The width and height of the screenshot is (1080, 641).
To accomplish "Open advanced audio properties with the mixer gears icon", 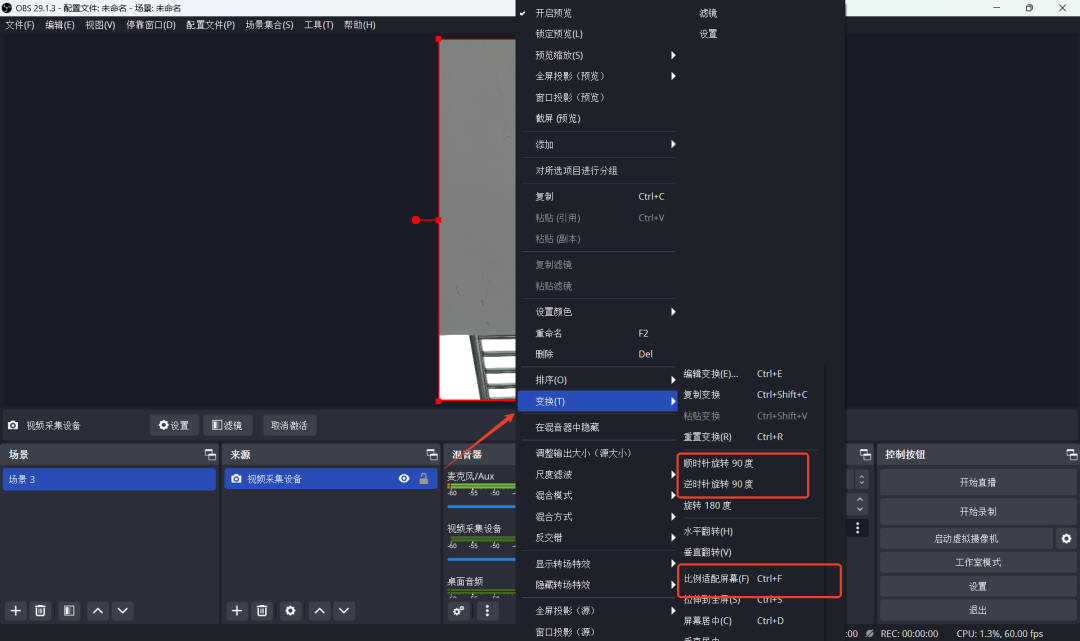I will tap(458, 610).
